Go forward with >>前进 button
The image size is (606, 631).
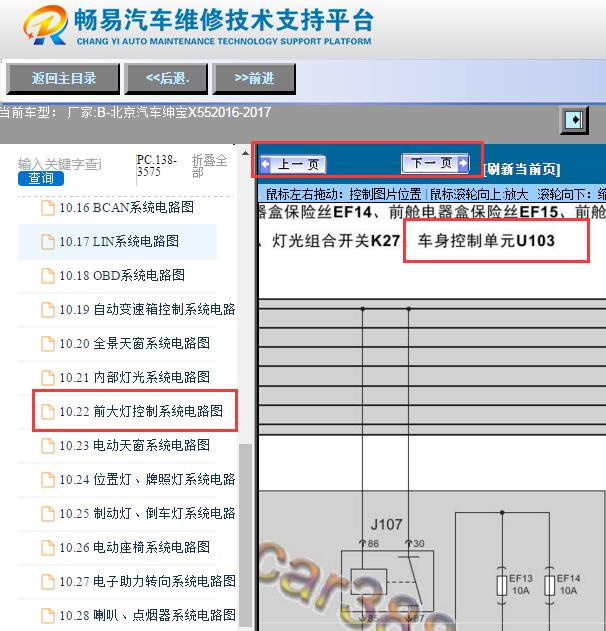[254, 79]
